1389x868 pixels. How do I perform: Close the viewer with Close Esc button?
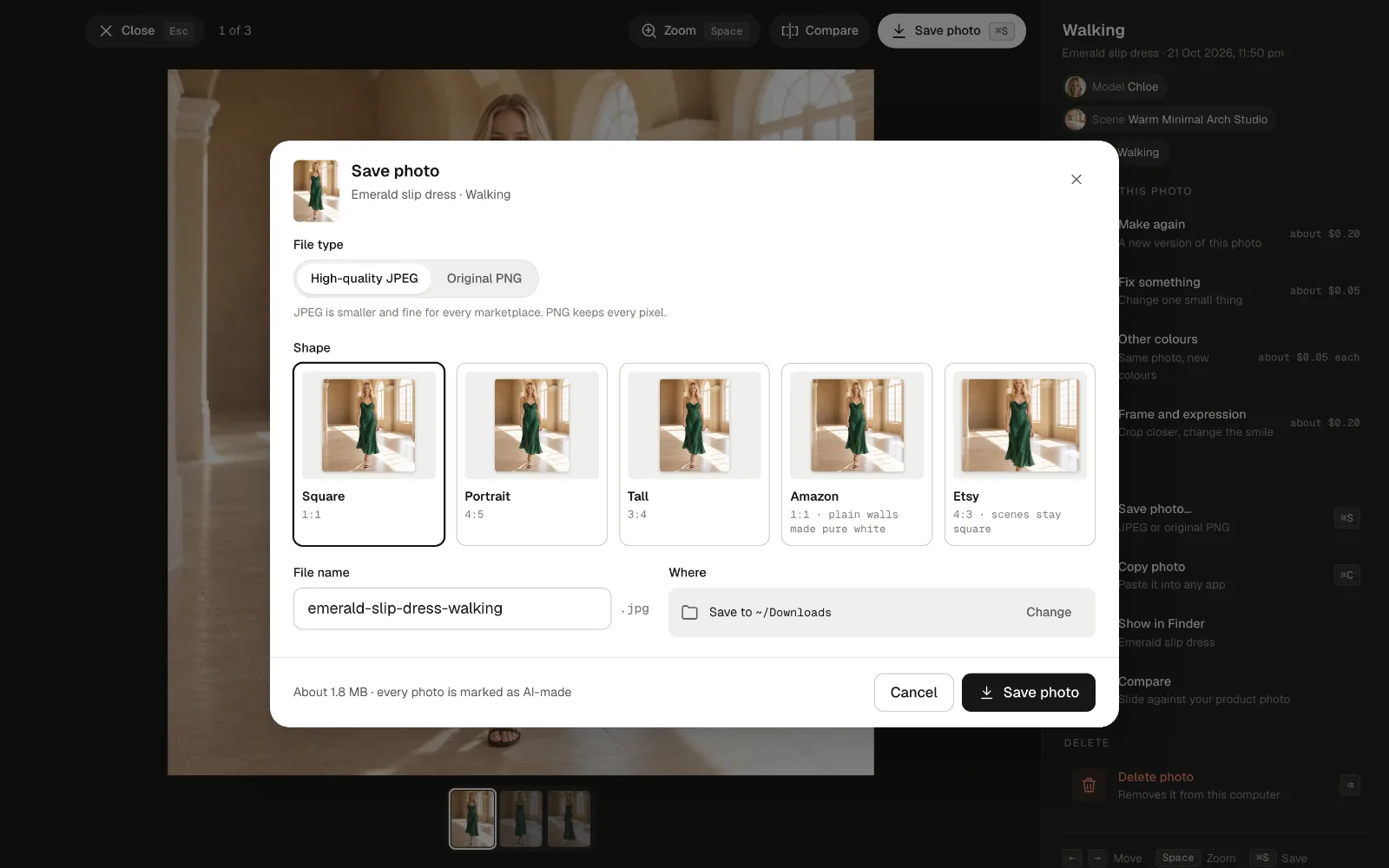coord(144,31)
